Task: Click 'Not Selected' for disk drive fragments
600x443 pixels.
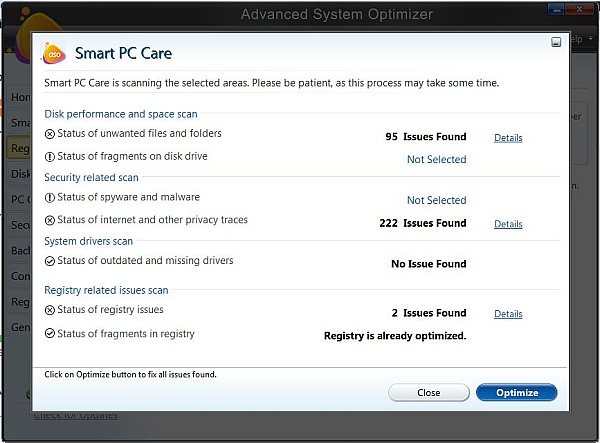Action: (436, 159)
